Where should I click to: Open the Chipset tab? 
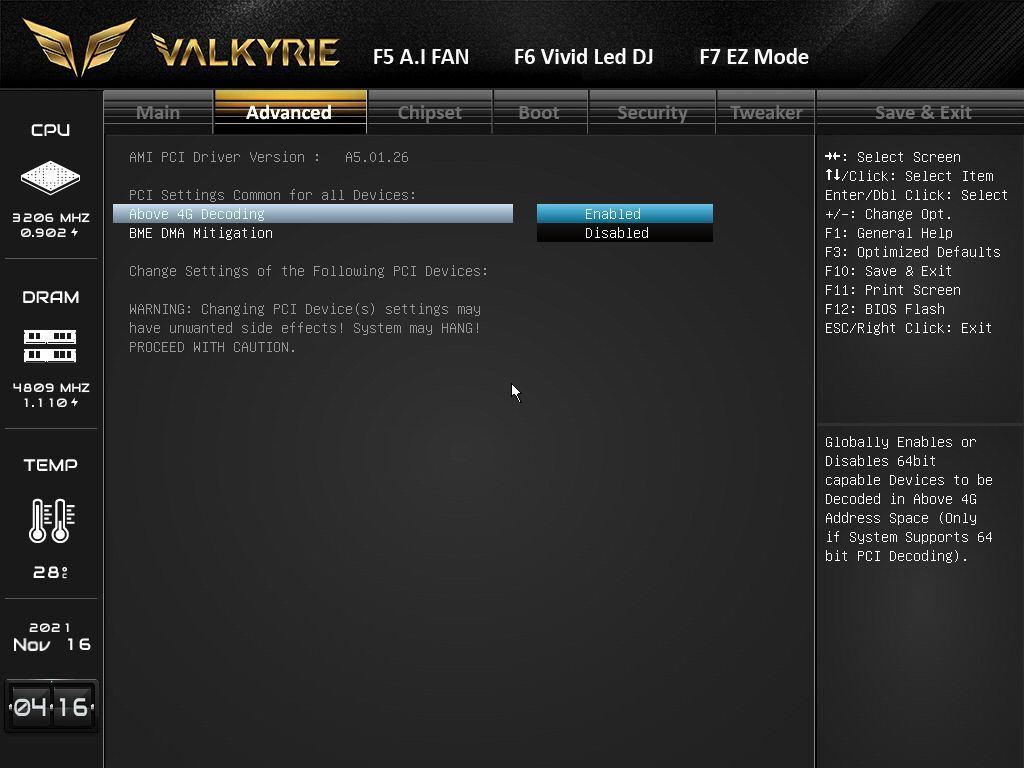pos(430,112)
